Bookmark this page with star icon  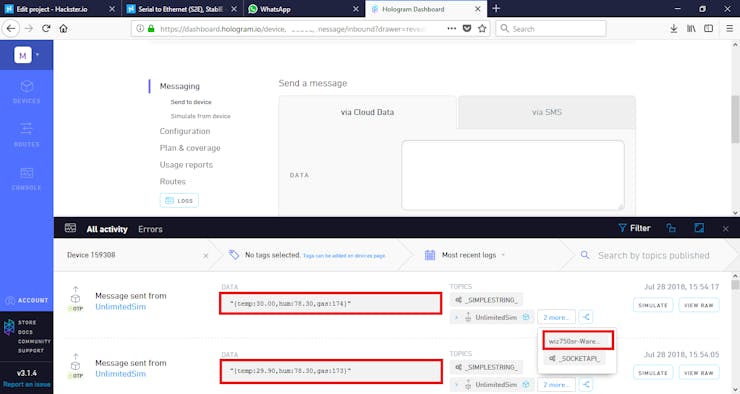coord(482,28)
